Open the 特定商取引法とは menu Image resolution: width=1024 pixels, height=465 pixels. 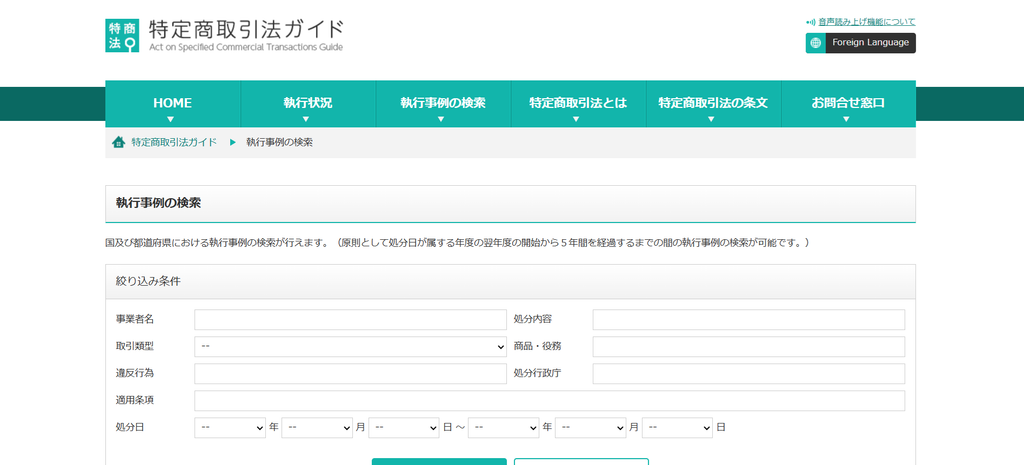pos(578,104)
